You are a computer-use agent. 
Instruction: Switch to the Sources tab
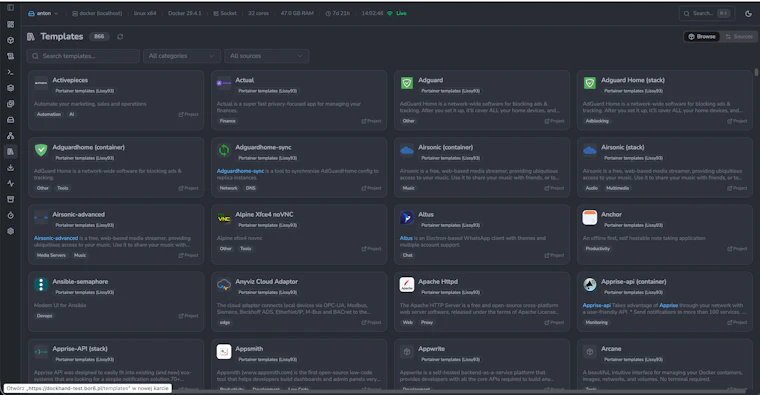(x=738, y=36)
